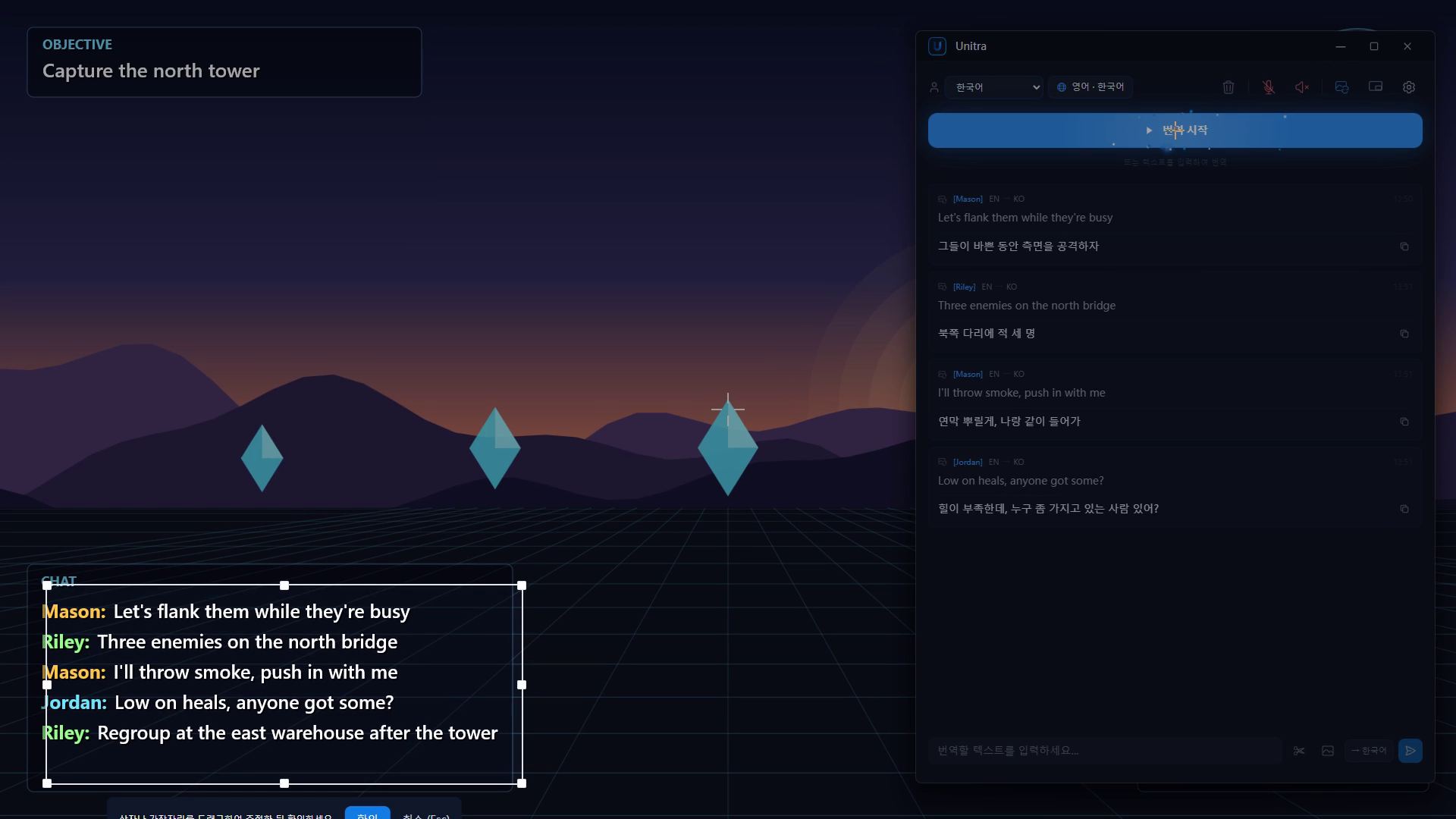Send the typed text for translation
The height and width of the screenshot is (819, 1456).
click(1410, 751)
